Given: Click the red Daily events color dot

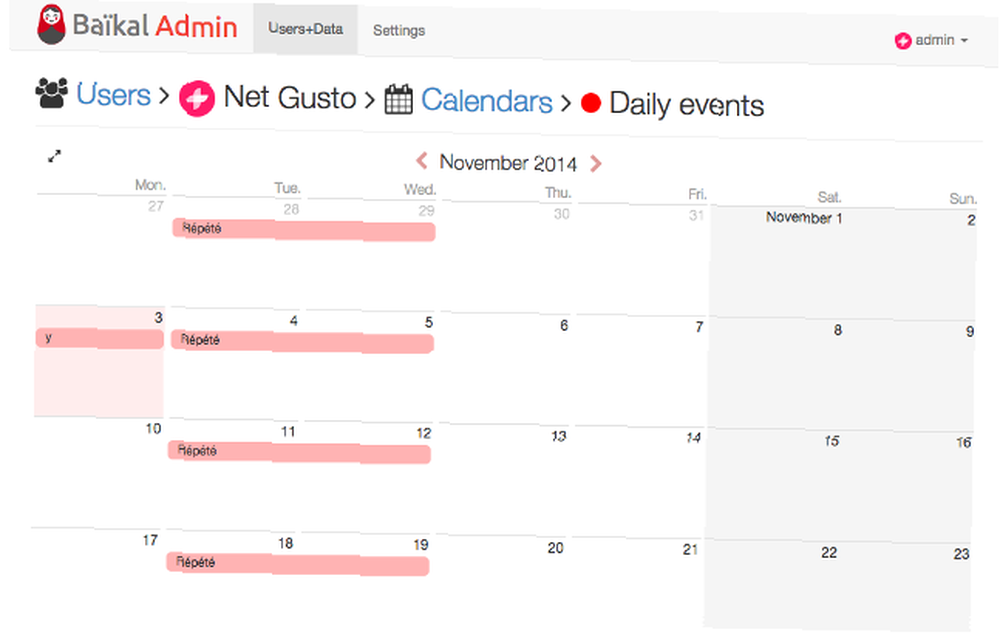Looking at the screenshot, I should [591, 103].
